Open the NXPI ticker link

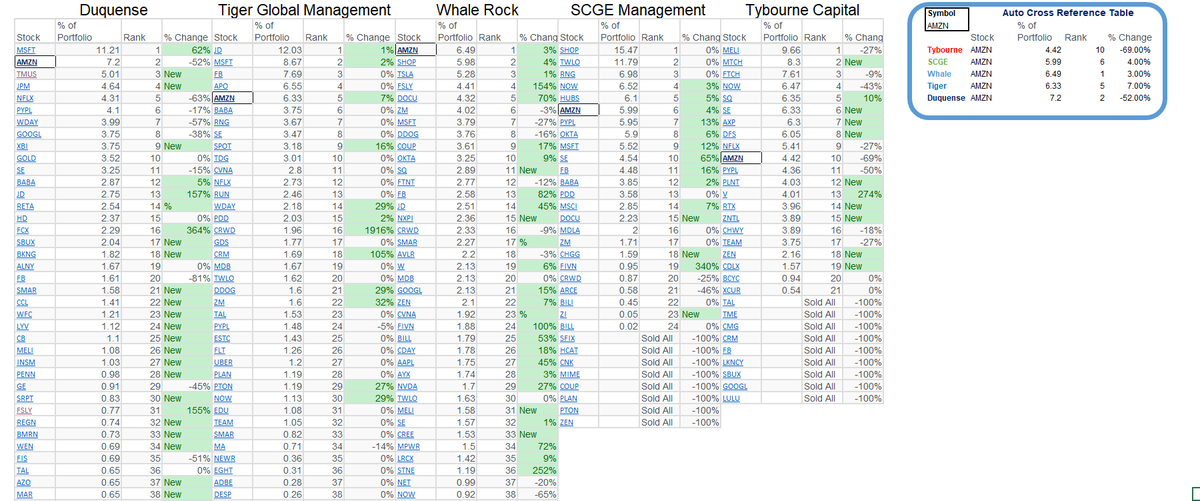[405, 218]
